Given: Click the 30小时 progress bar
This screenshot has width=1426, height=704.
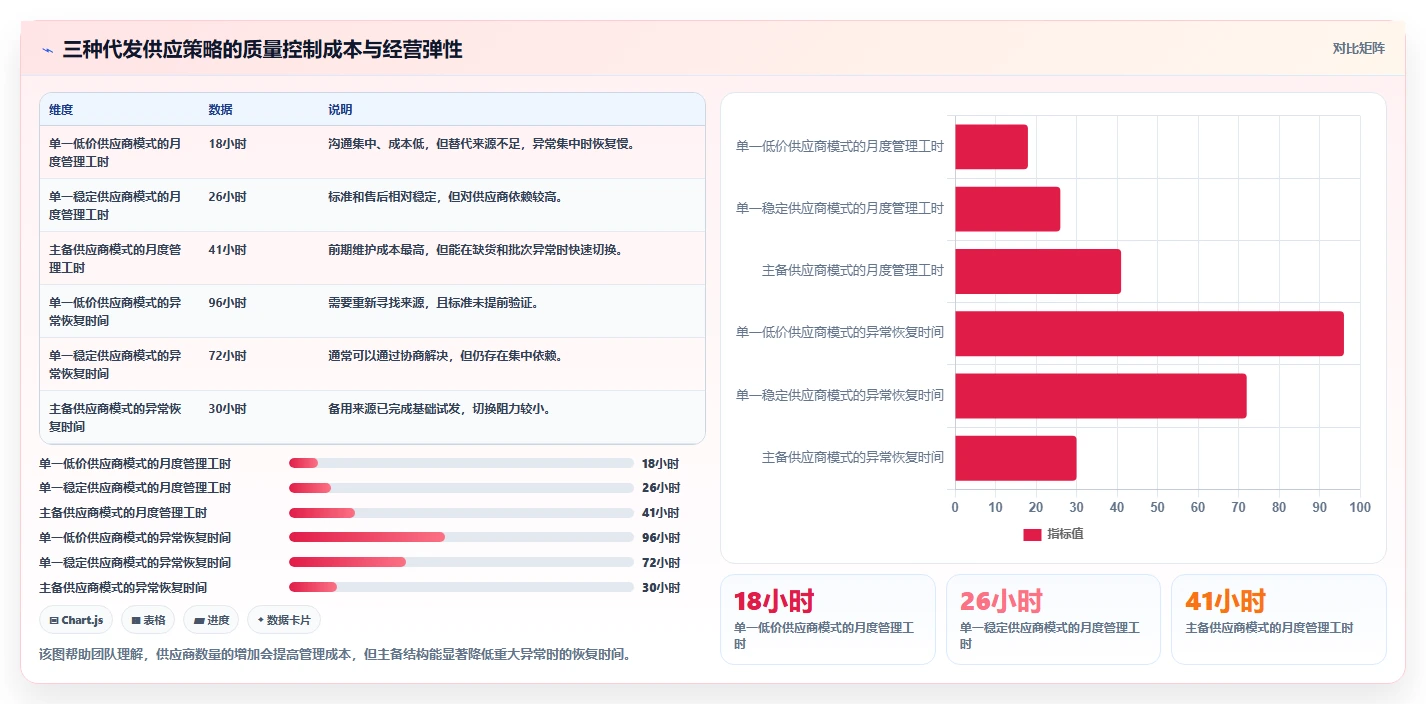Looking at the screenshot, I should (x=461, y=587).
